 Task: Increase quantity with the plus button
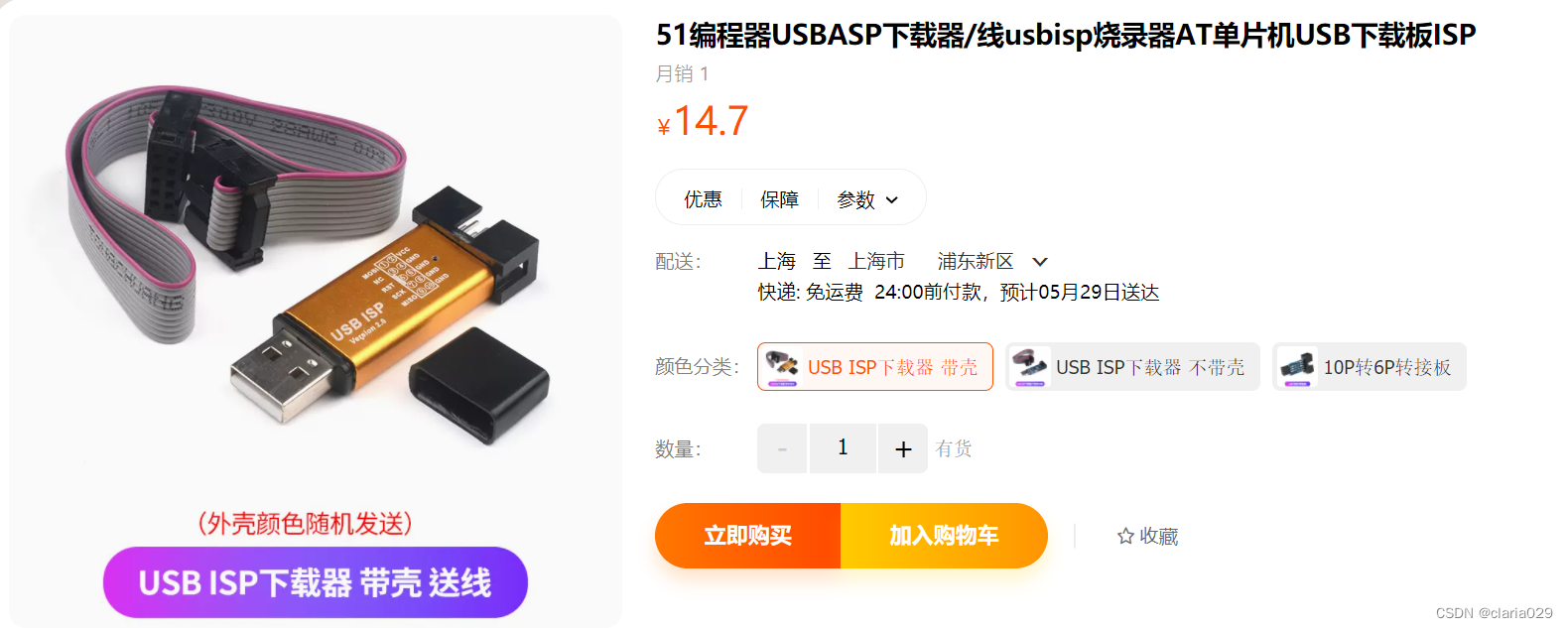coord(903,448)
